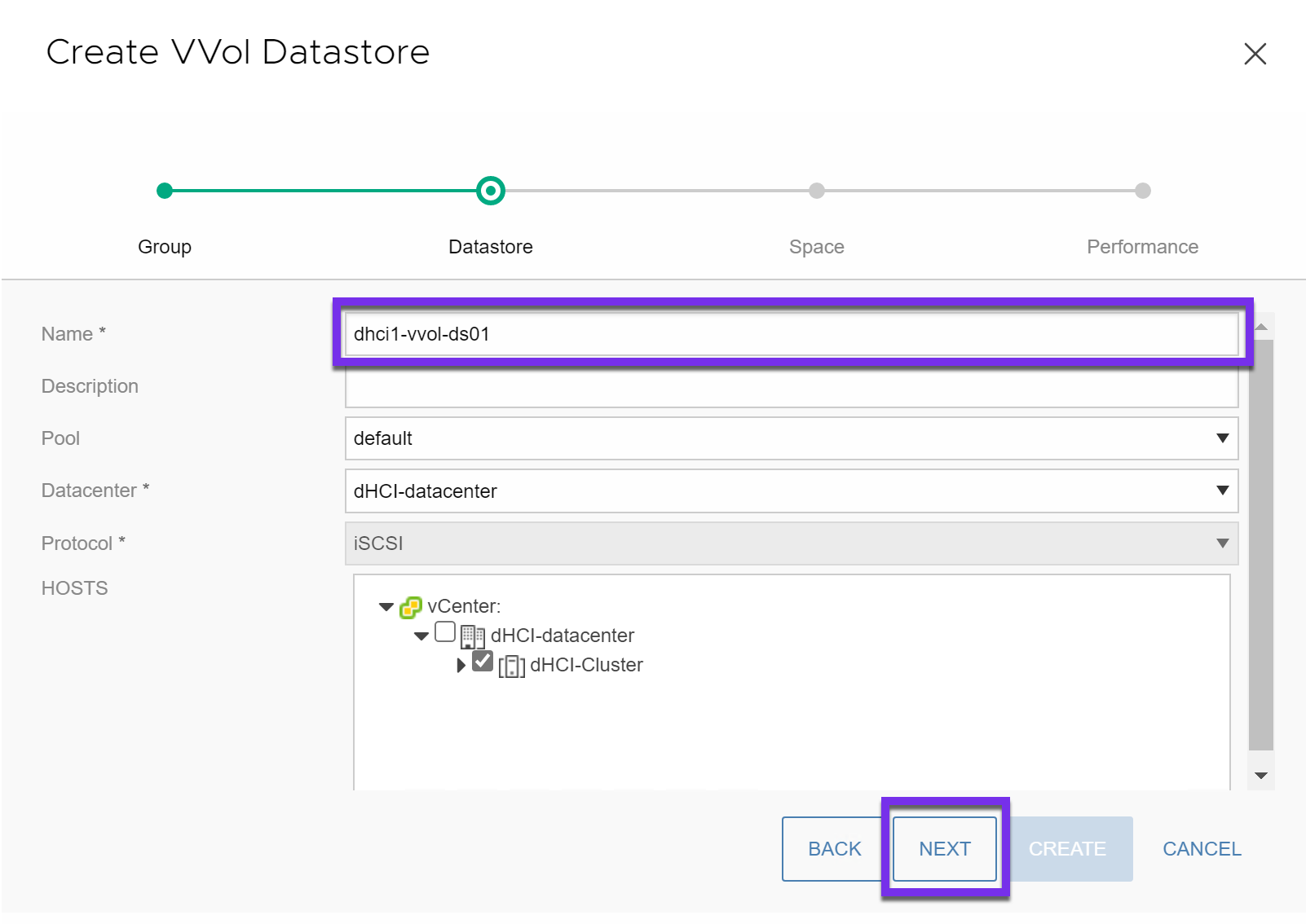Screen dimensions: 1306x924
Task: Click the scrollbar down arrow
Action: pyautogui.click(x=1260, y=776)
